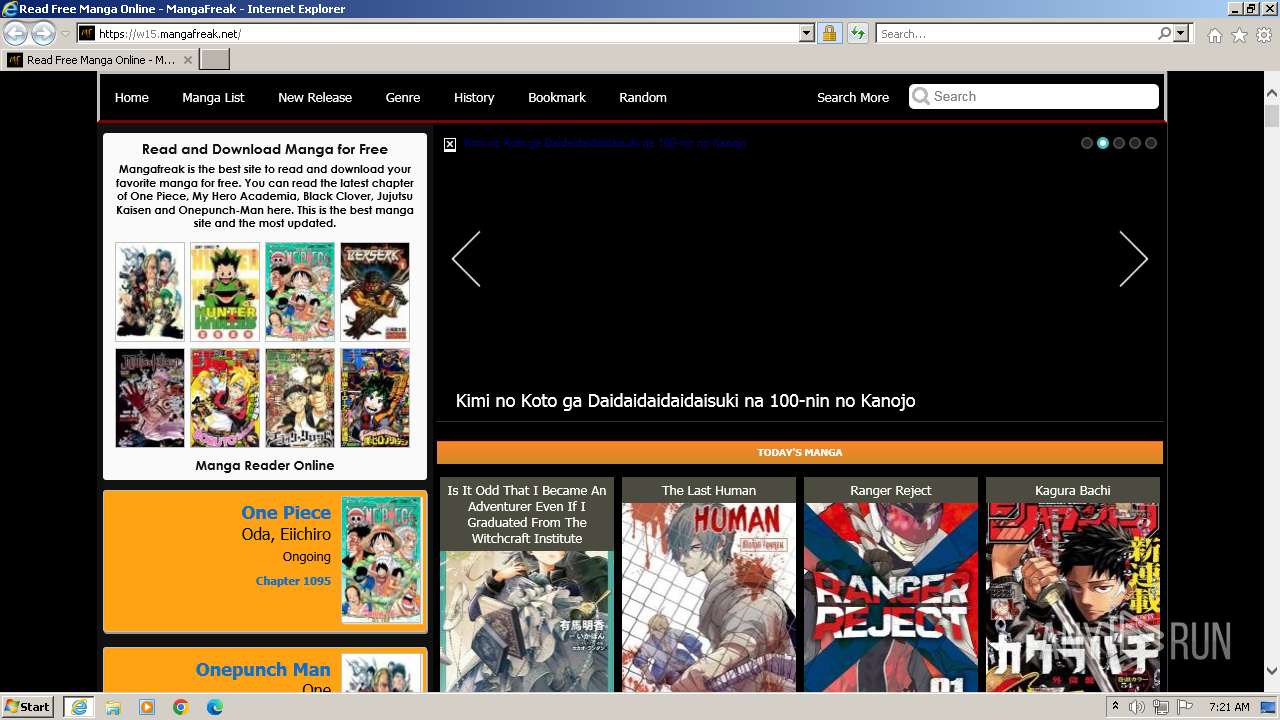Open Favorites star icon
Image resolution: width=1280 pixels, height=720 pixels.
point(1239,35)
